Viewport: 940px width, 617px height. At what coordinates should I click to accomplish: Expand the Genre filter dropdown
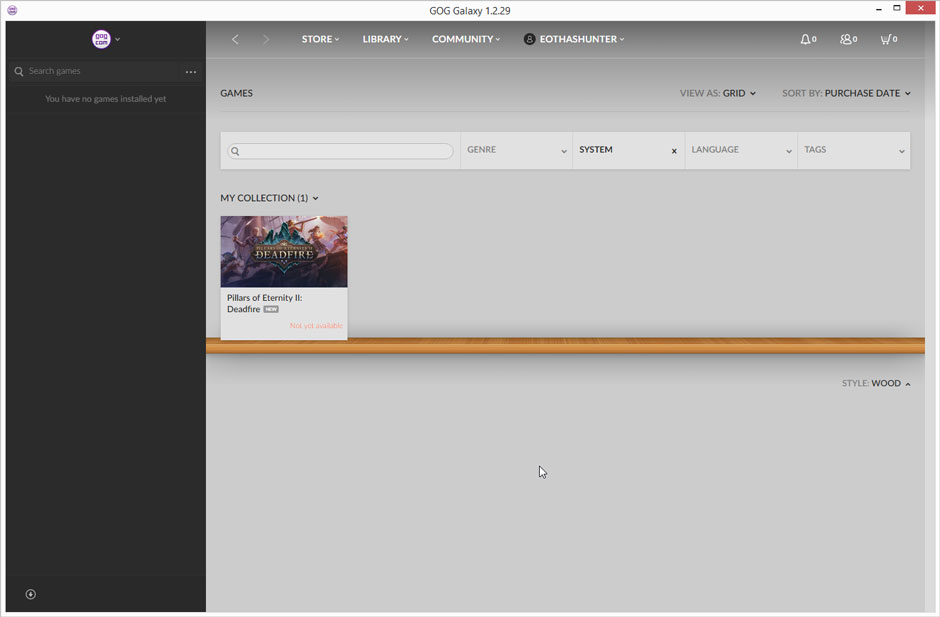coord(516,150)
